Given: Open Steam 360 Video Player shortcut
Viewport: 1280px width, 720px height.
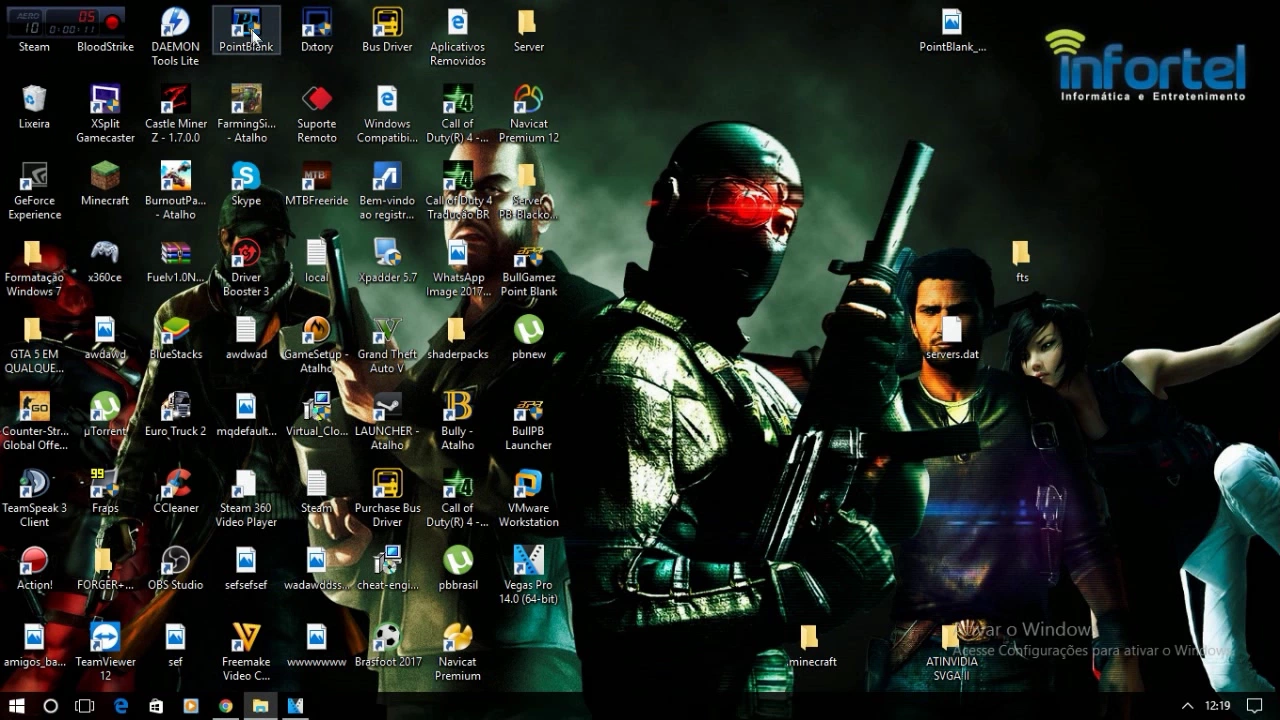Looking at the screenshot, I should 246,499.
